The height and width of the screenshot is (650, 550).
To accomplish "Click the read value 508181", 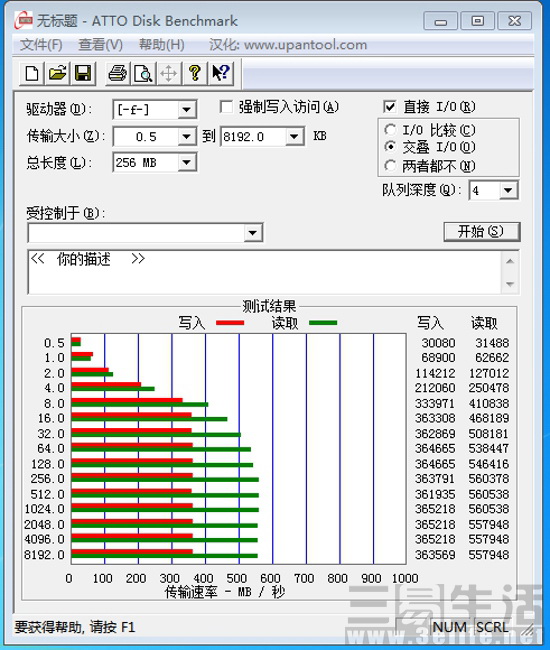I will coord(489,434).
